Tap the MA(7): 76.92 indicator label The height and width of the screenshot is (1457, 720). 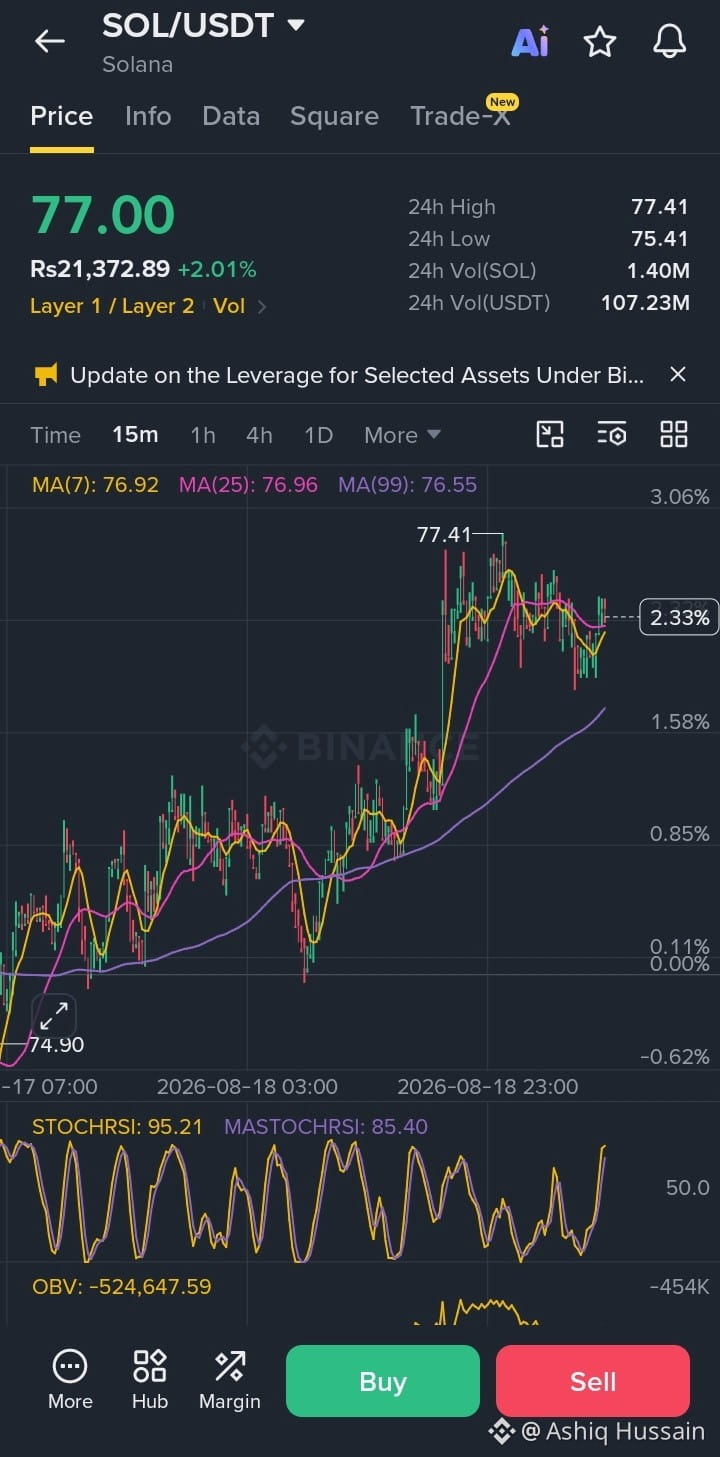(x=95, y=485)
